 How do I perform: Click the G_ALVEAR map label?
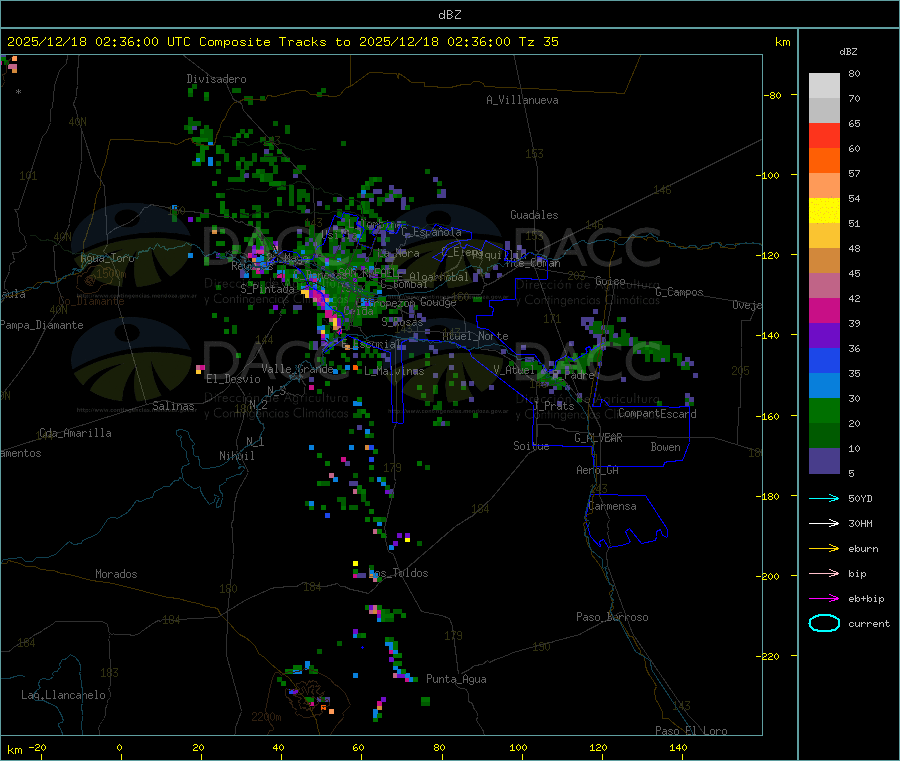pyautogui.click(x=598, y=438)
